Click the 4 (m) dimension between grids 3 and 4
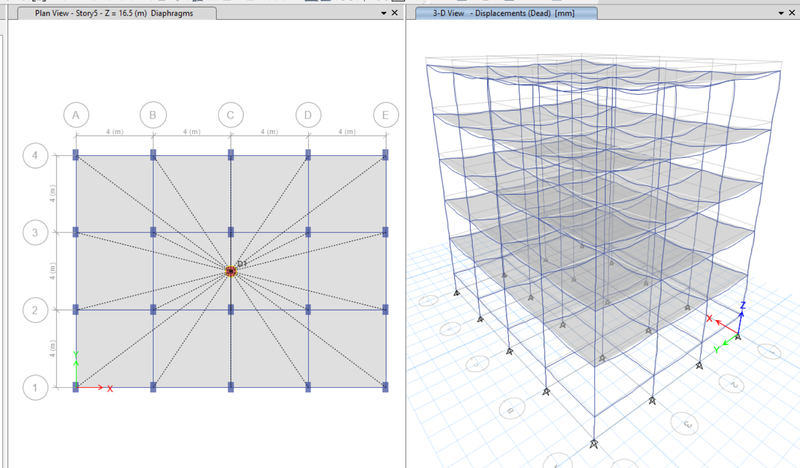 [x=53, y=193]
